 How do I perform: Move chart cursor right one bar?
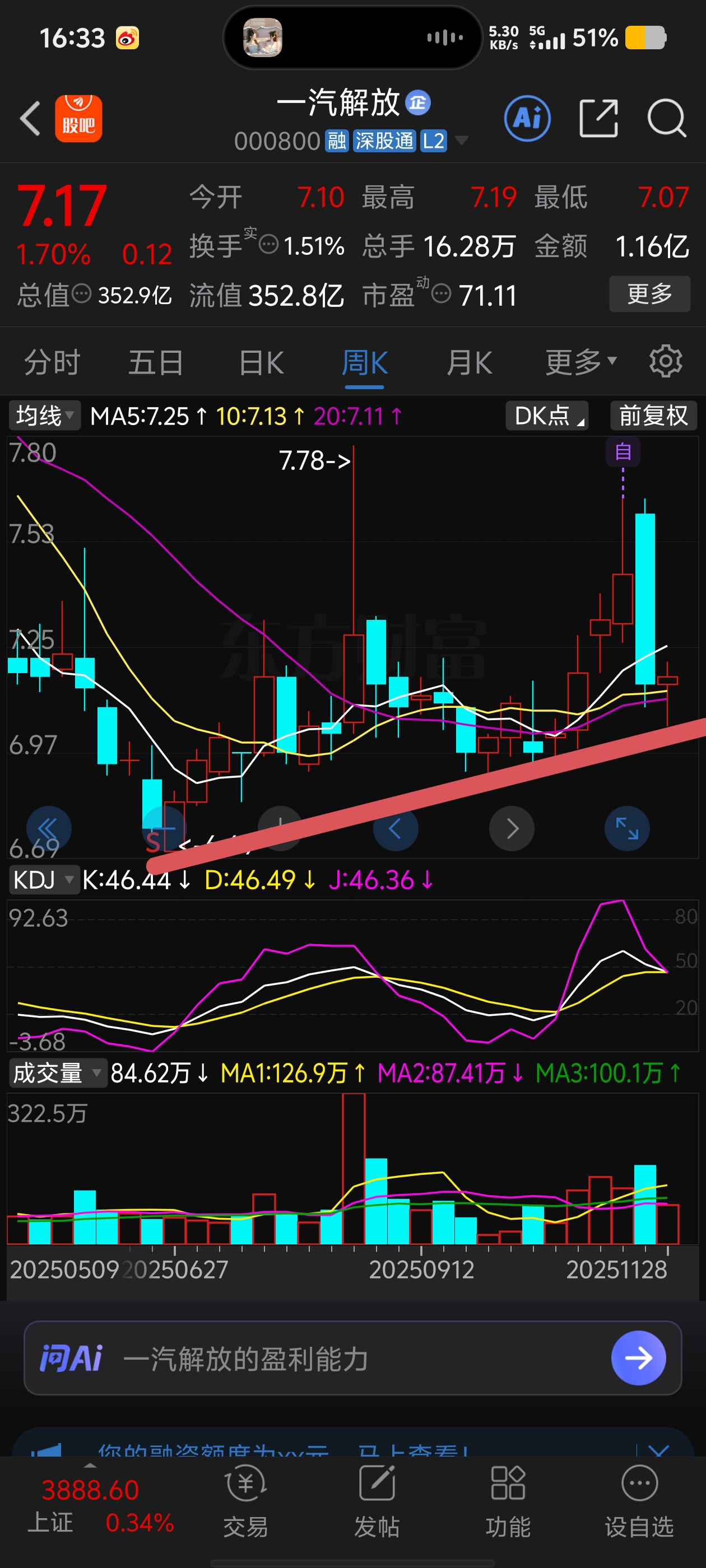click(512, 828)
